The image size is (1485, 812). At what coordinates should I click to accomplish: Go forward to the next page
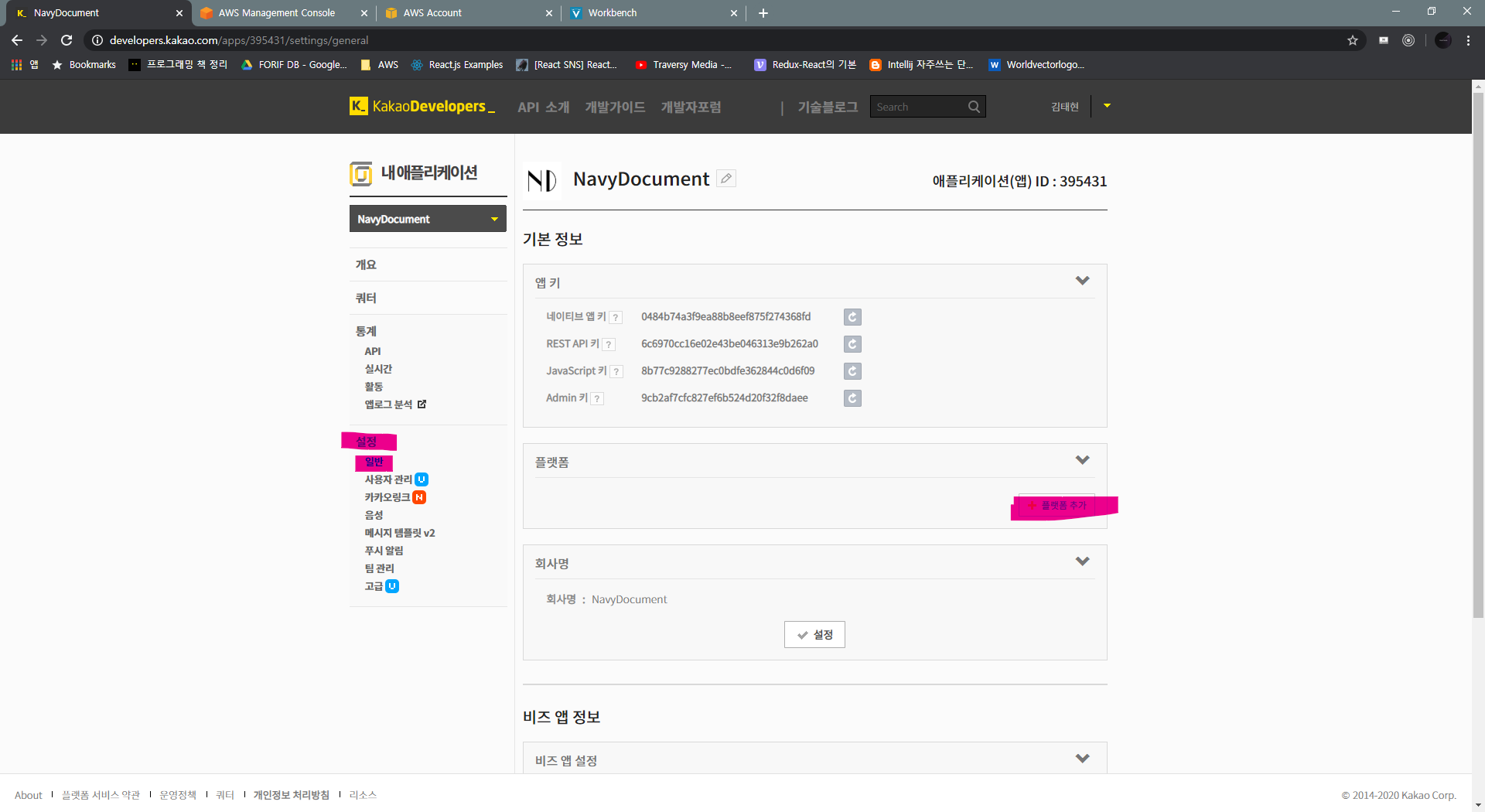click(x=42, y=40)
